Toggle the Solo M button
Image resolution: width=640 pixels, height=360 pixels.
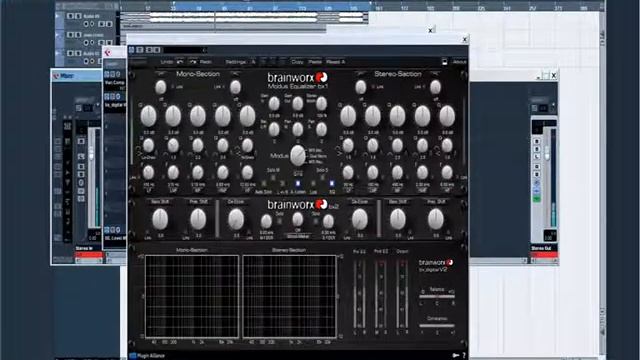(x=273, y=177)
